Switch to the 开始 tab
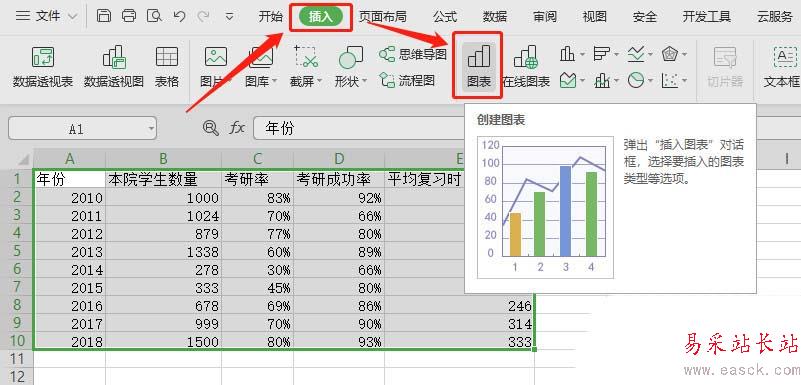The width and height of the screenshot is (801, 385). coord(270,17)
